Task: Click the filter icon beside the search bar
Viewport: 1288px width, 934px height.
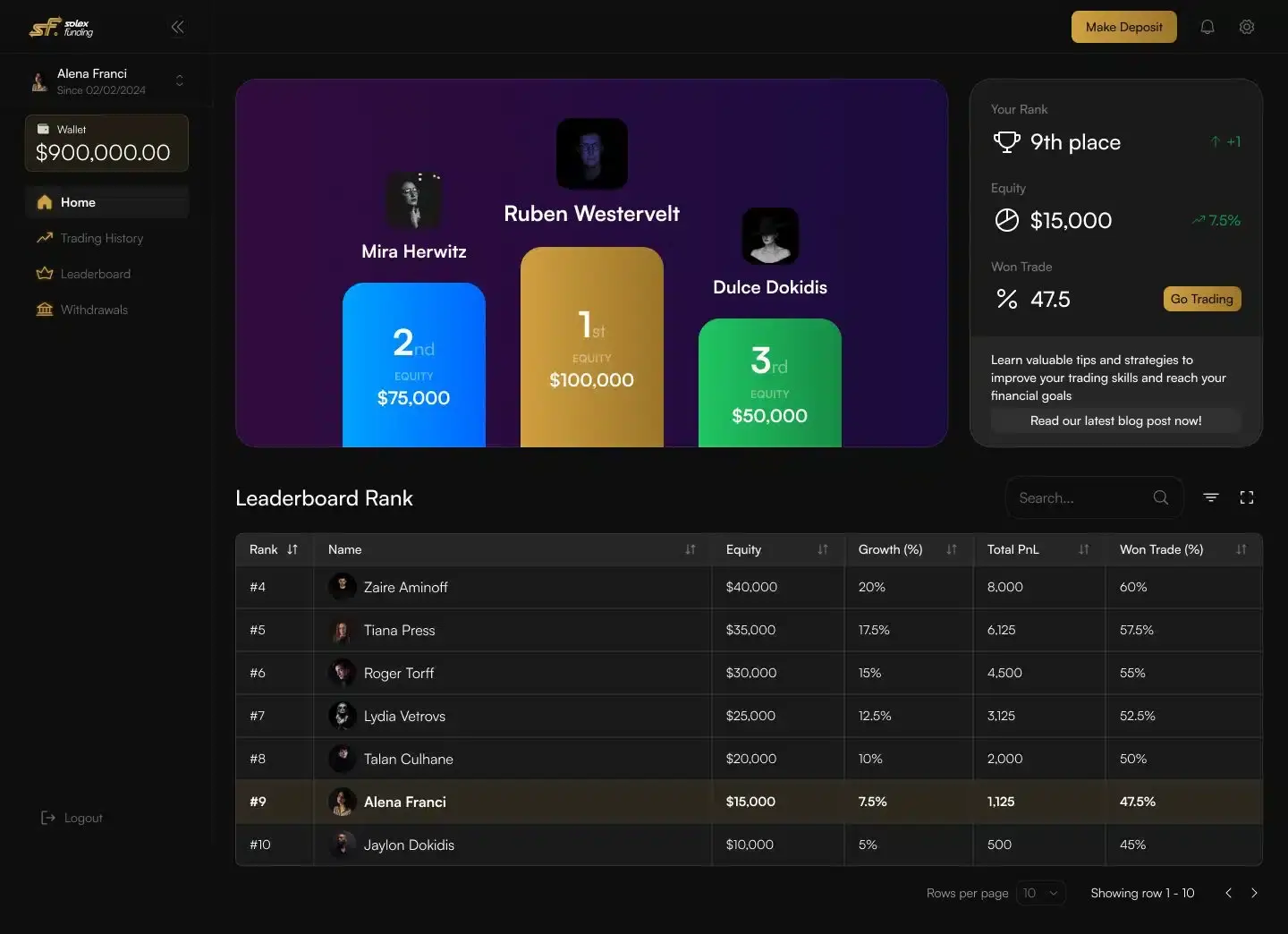Action: pos(1210,497)
